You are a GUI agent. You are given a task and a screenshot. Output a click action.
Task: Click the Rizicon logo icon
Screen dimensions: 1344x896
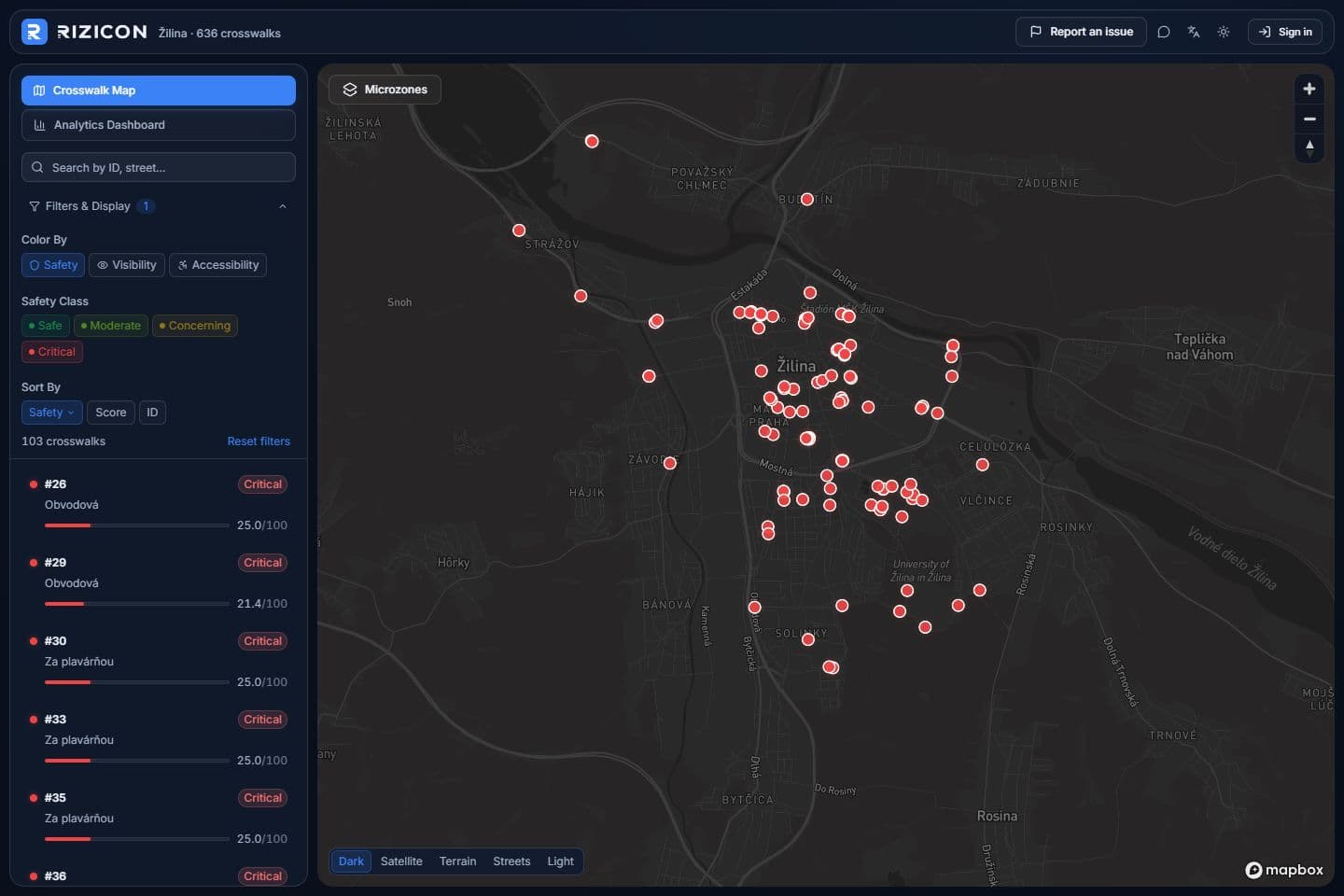[34, 32]
